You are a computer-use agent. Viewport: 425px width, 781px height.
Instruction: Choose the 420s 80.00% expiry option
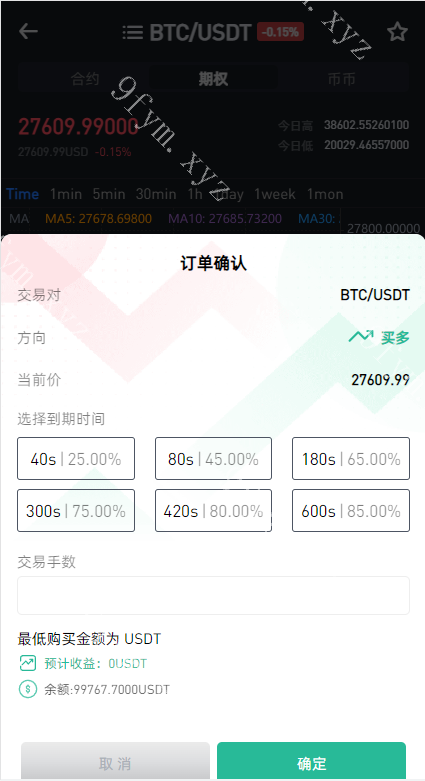coord(213,511)
